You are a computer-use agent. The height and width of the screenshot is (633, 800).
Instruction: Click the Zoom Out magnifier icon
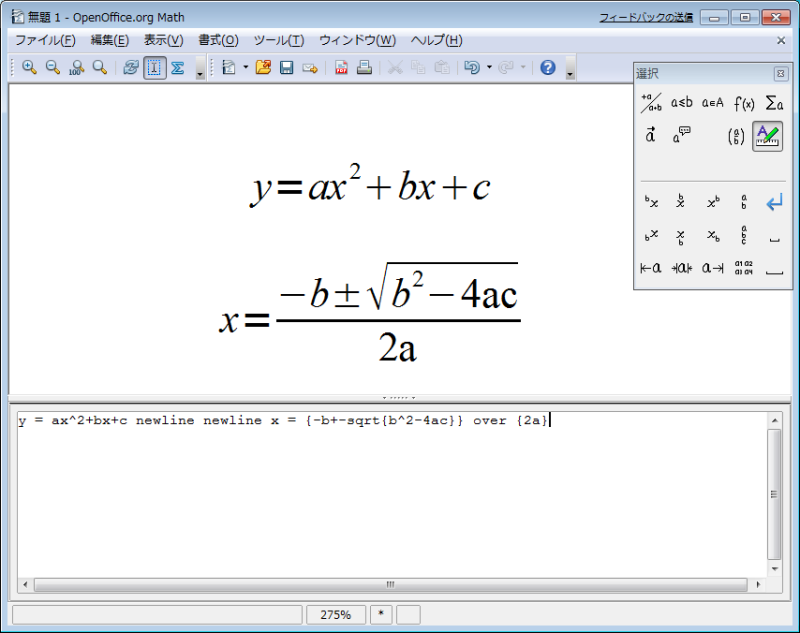coord(53,67)
